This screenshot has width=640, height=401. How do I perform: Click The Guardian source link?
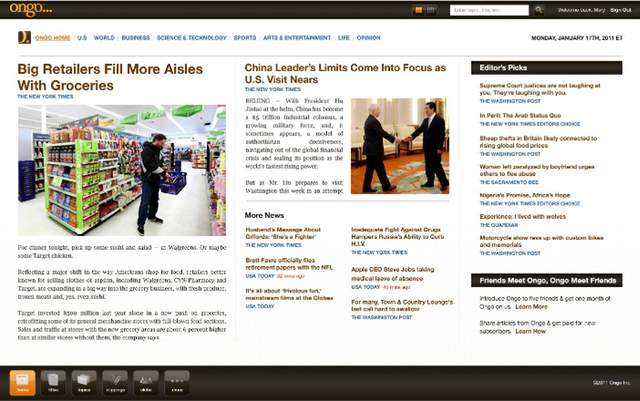click(x=499, y=225)
